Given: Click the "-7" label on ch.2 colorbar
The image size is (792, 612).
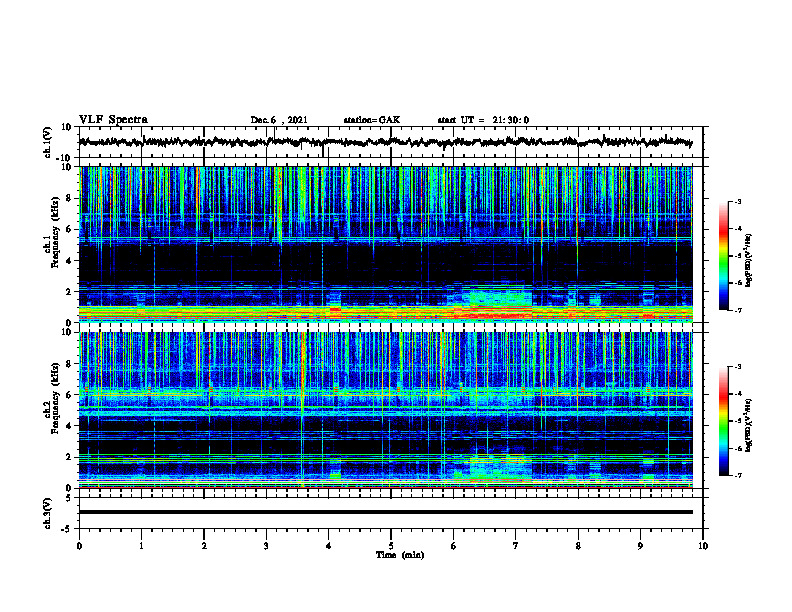Looking at the screenshot, I should pyautogui.click(x=737, y=476).
